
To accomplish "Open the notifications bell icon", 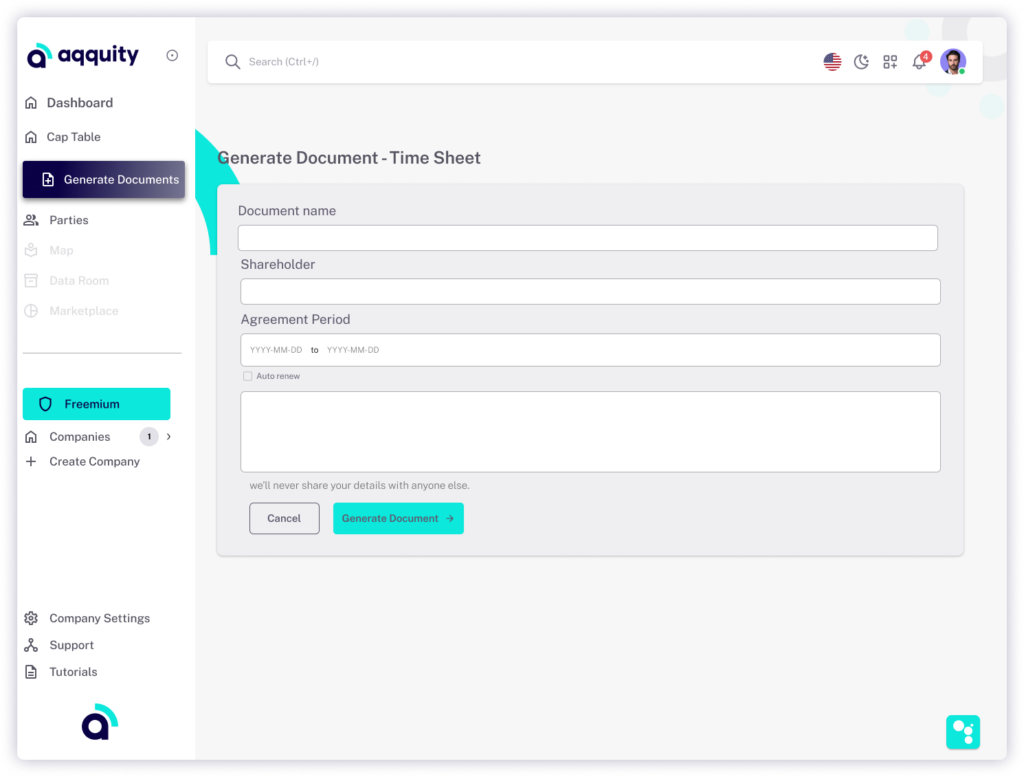I will click(920, 61).
